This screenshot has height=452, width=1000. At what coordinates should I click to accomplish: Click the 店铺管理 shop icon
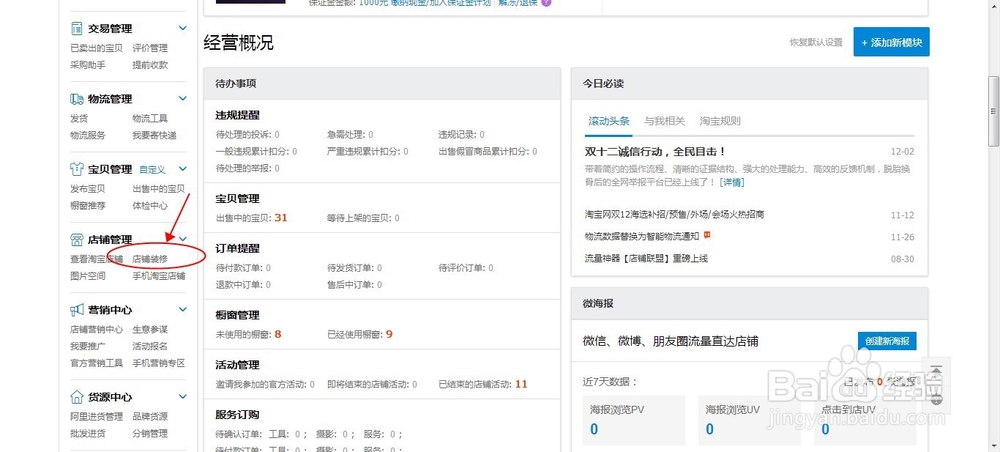[77, 240]
